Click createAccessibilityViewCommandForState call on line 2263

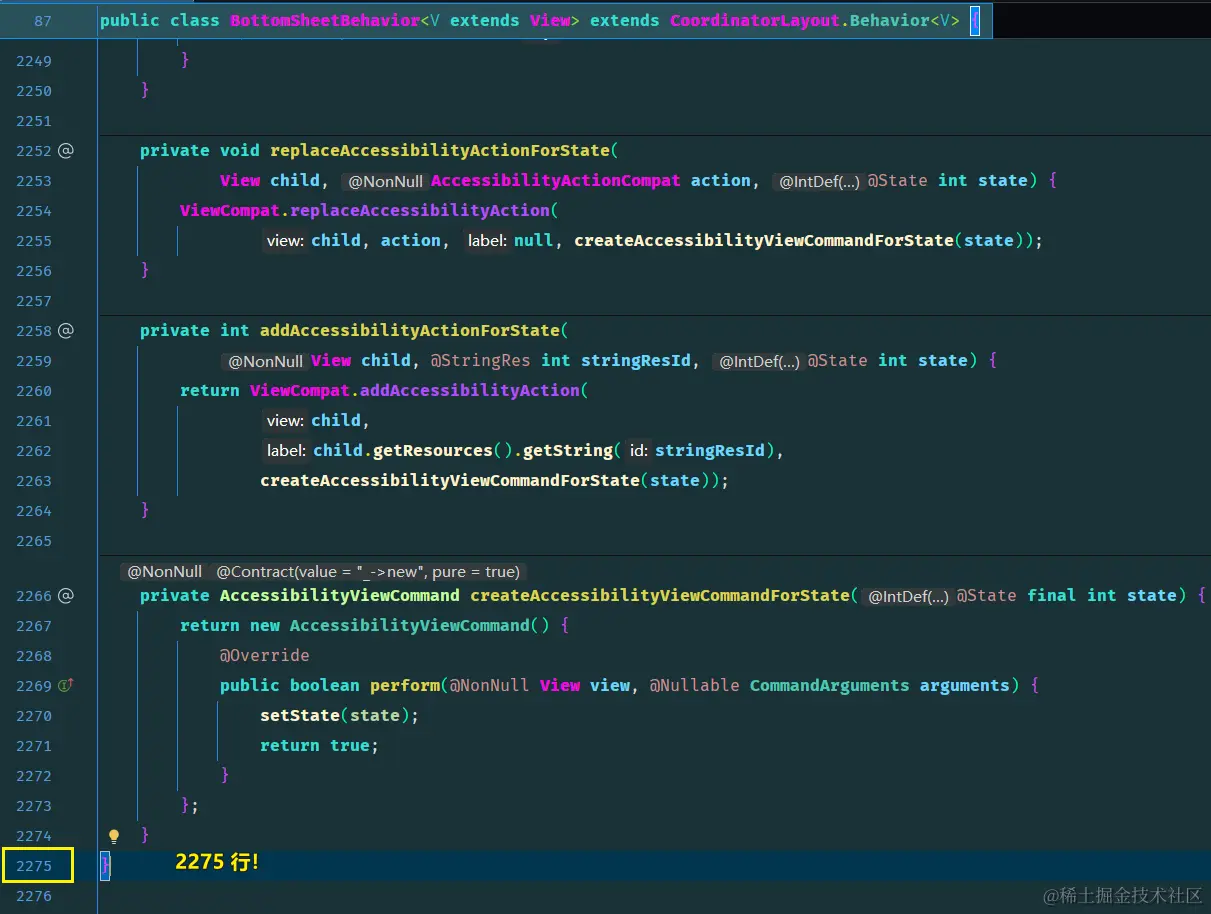pos(450,481)
